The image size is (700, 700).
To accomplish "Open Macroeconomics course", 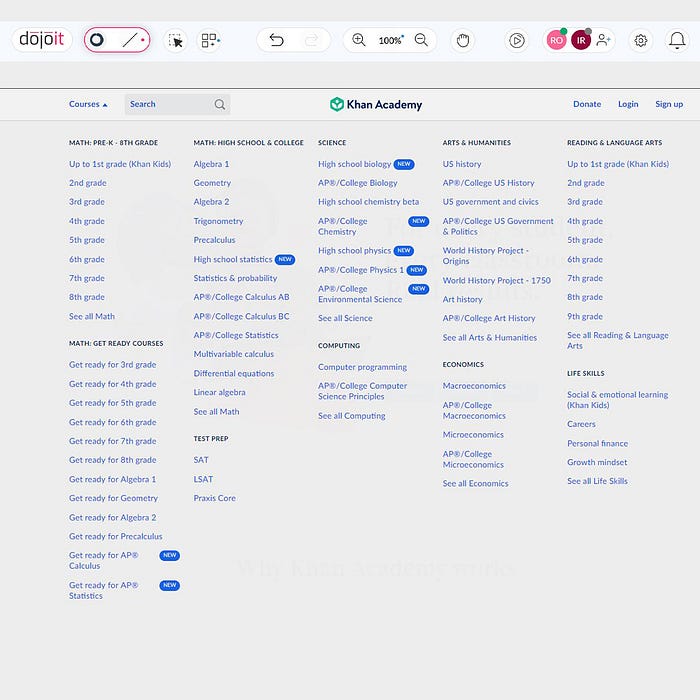I will pos(474,386).
